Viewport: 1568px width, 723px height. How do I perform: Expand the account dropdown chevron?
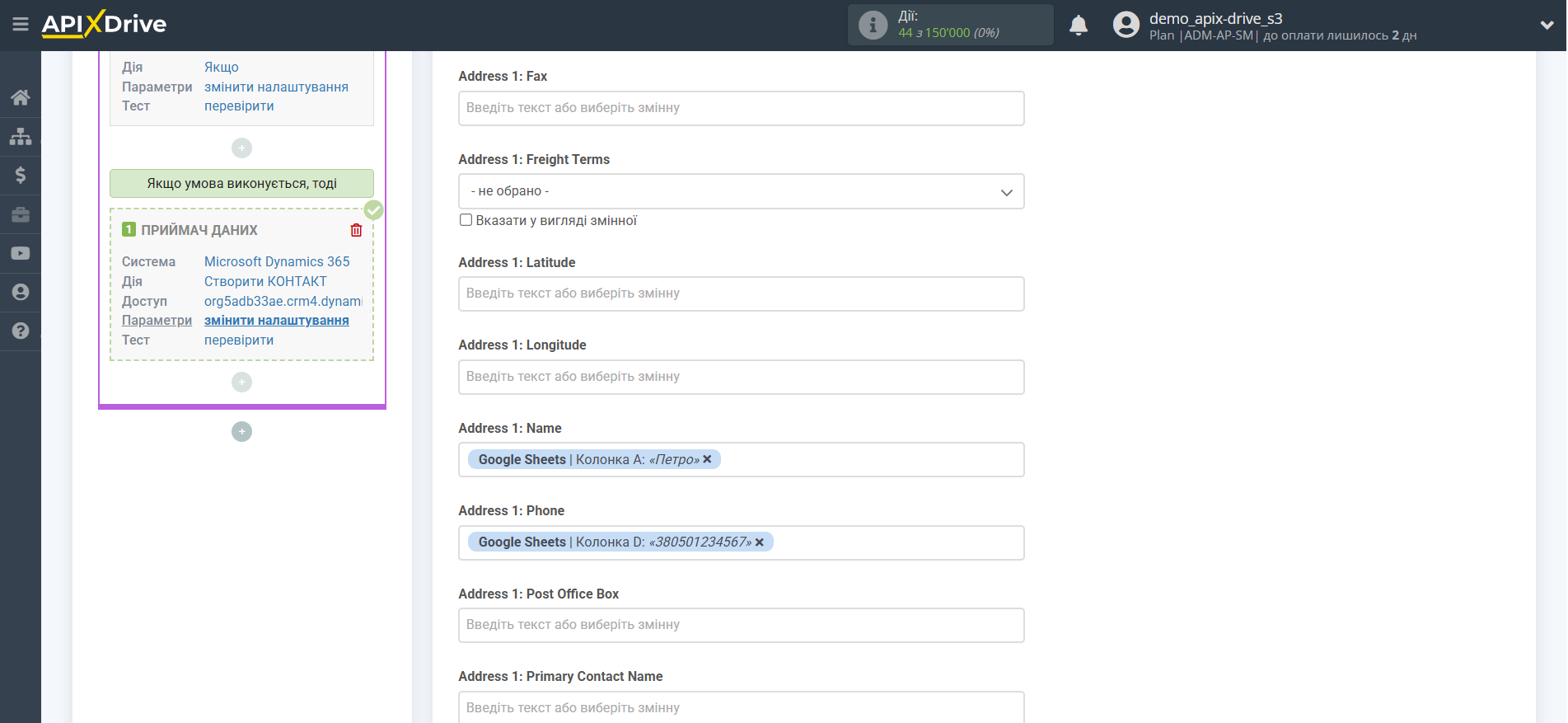tap(1547, 25)
